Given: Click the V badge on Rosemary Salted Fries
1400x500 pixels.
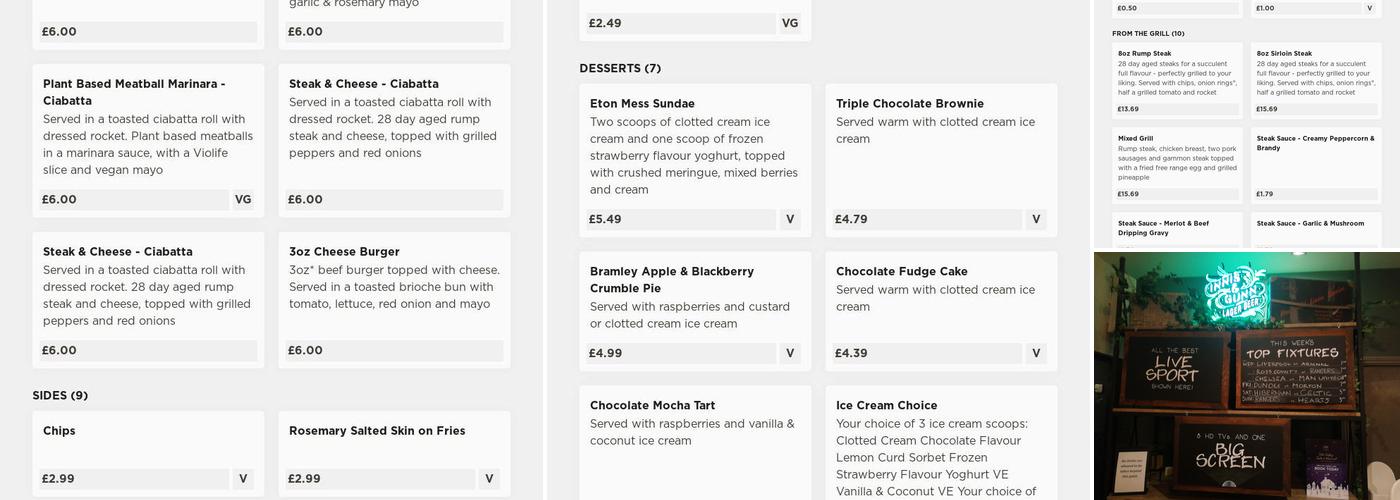Looking at the screenshot, I should [489, 479].
